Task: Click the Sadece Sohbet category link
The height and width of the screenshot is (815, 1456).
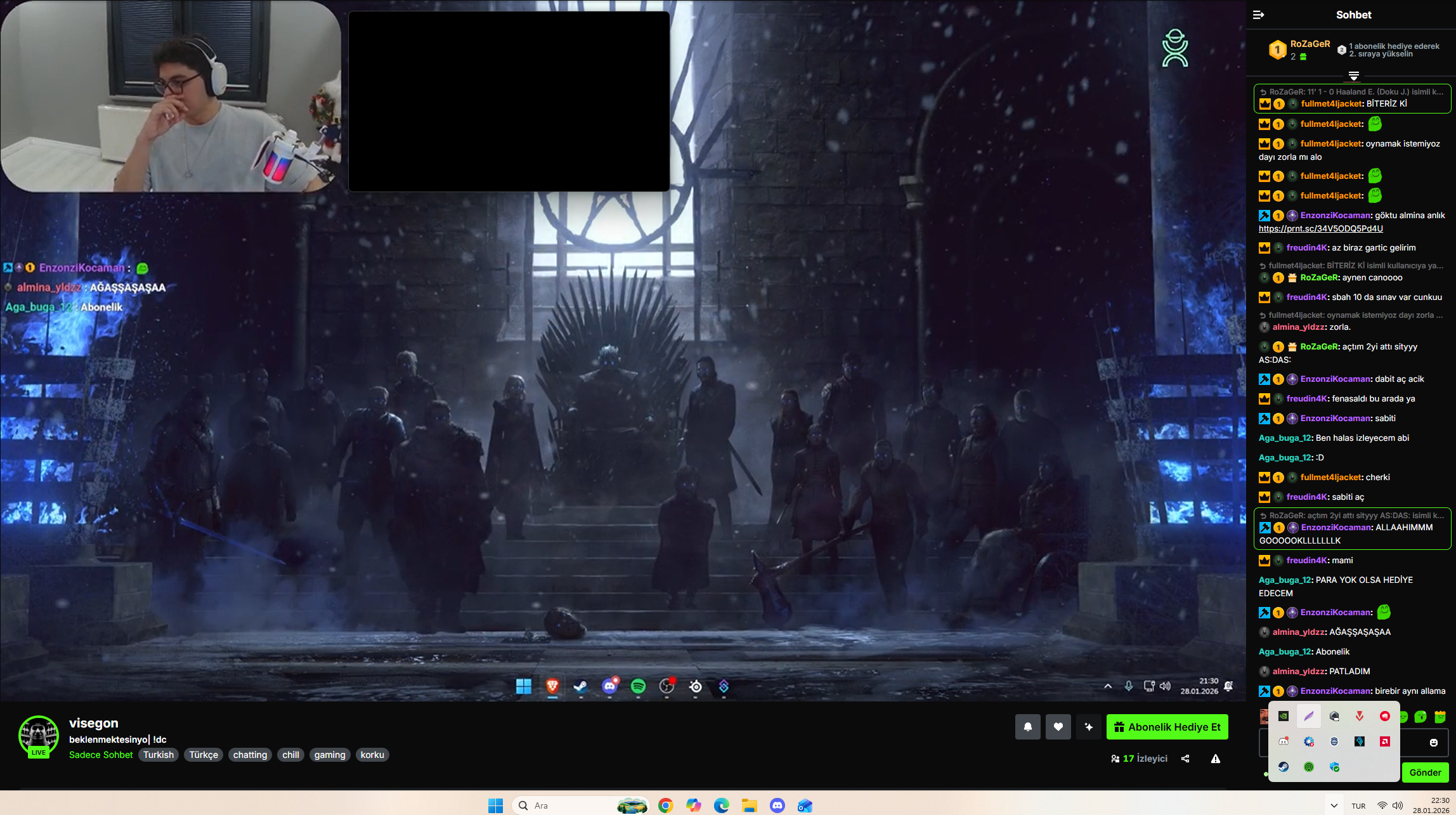Action: (101, 755)
